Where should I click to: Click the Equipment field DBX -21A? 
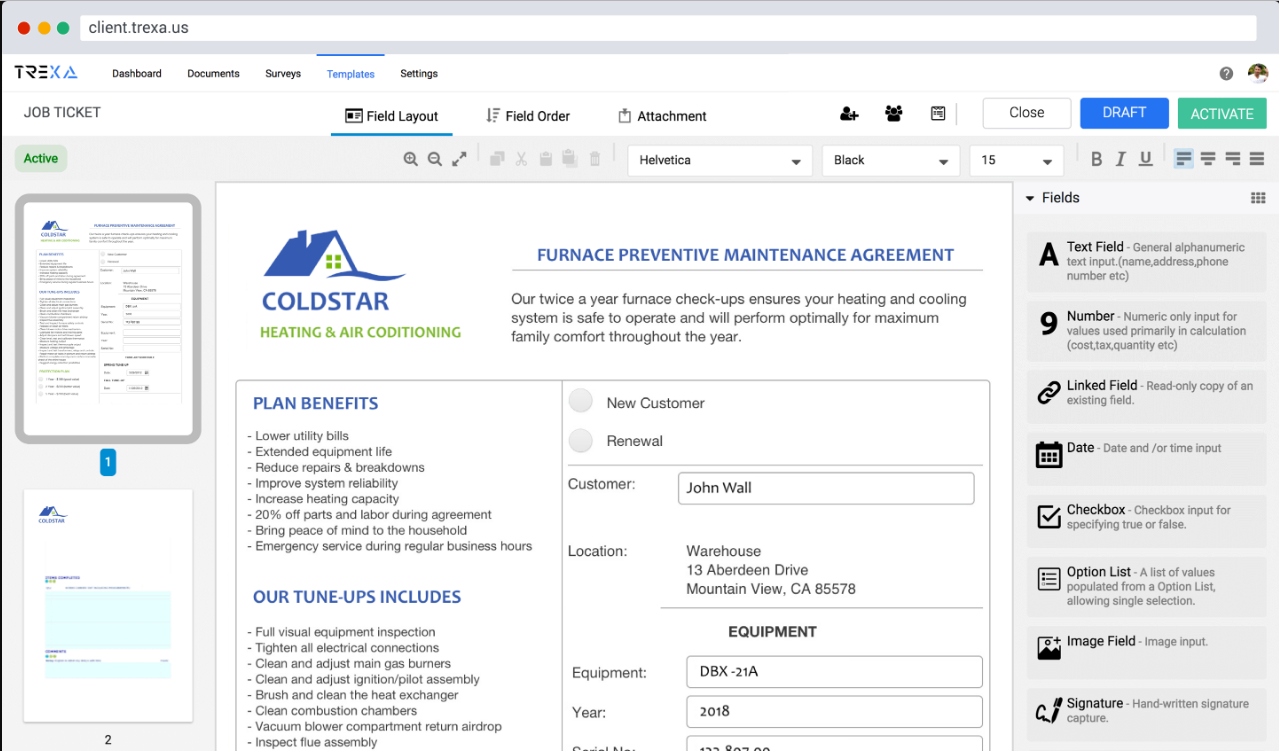[835, 672]
